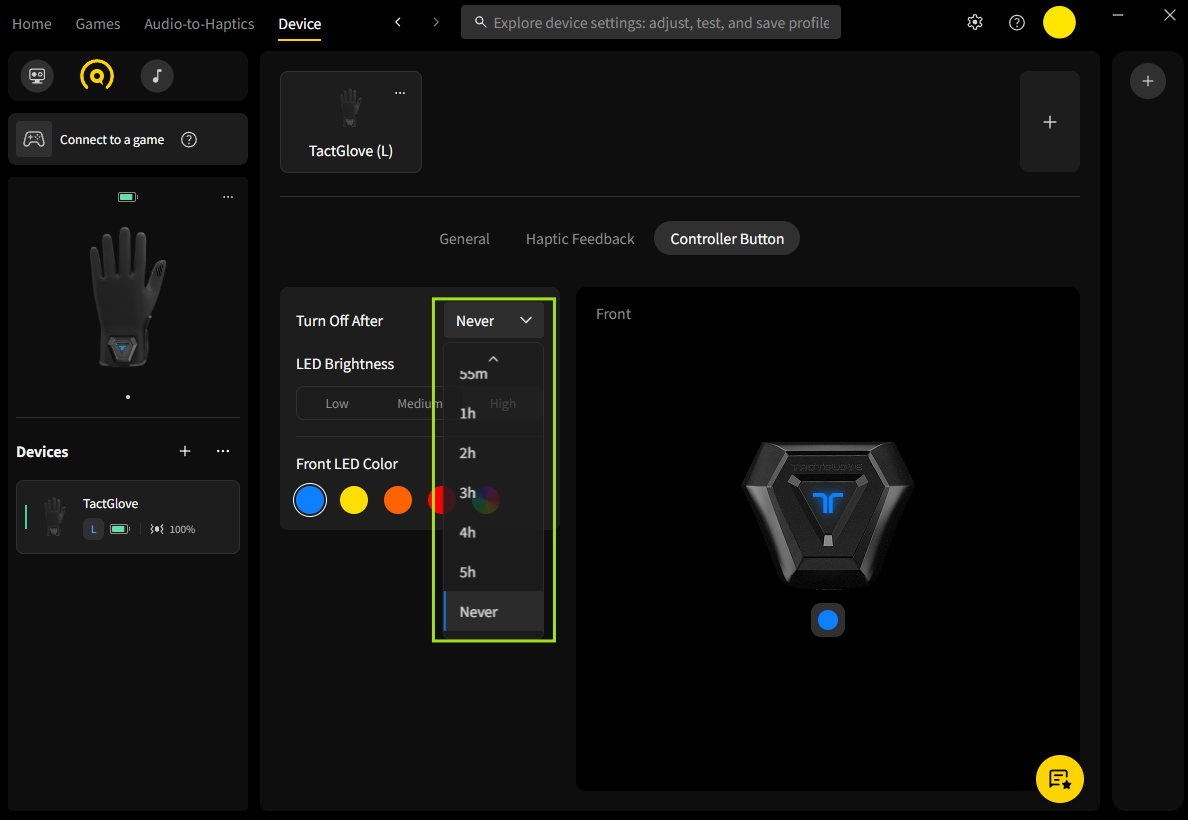Image resolution: width=1188 pixels, height=820 pixels.
Task: Collapse the Turn Off After Never dropdown
Action: 493,321
